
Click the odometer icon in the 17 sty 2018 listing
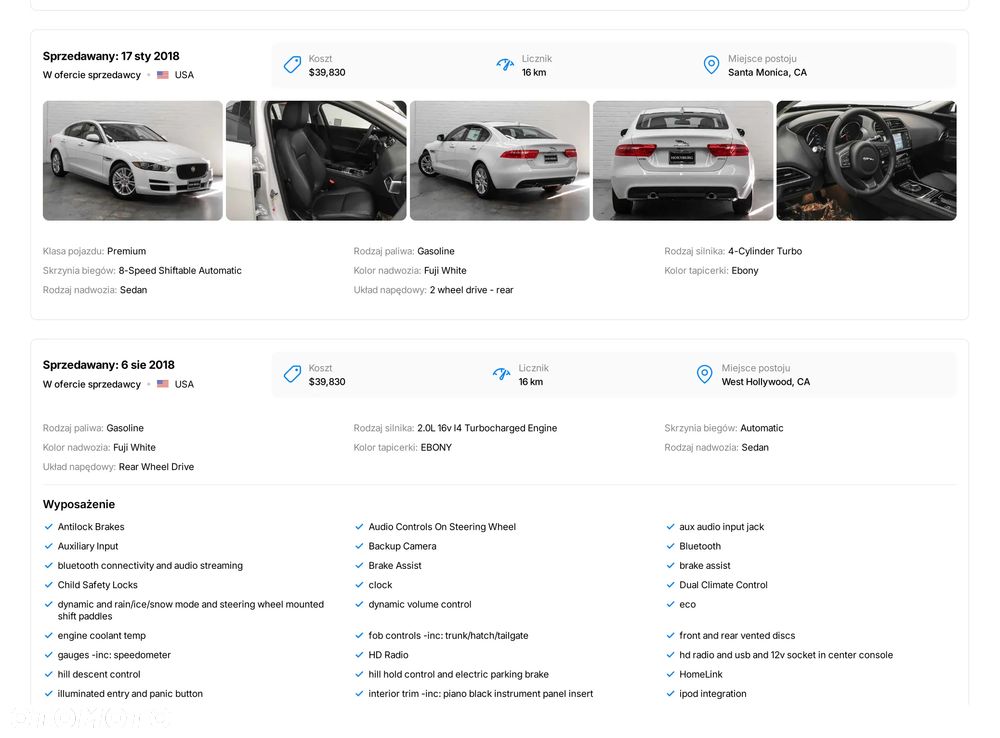[x=505, y=65]
